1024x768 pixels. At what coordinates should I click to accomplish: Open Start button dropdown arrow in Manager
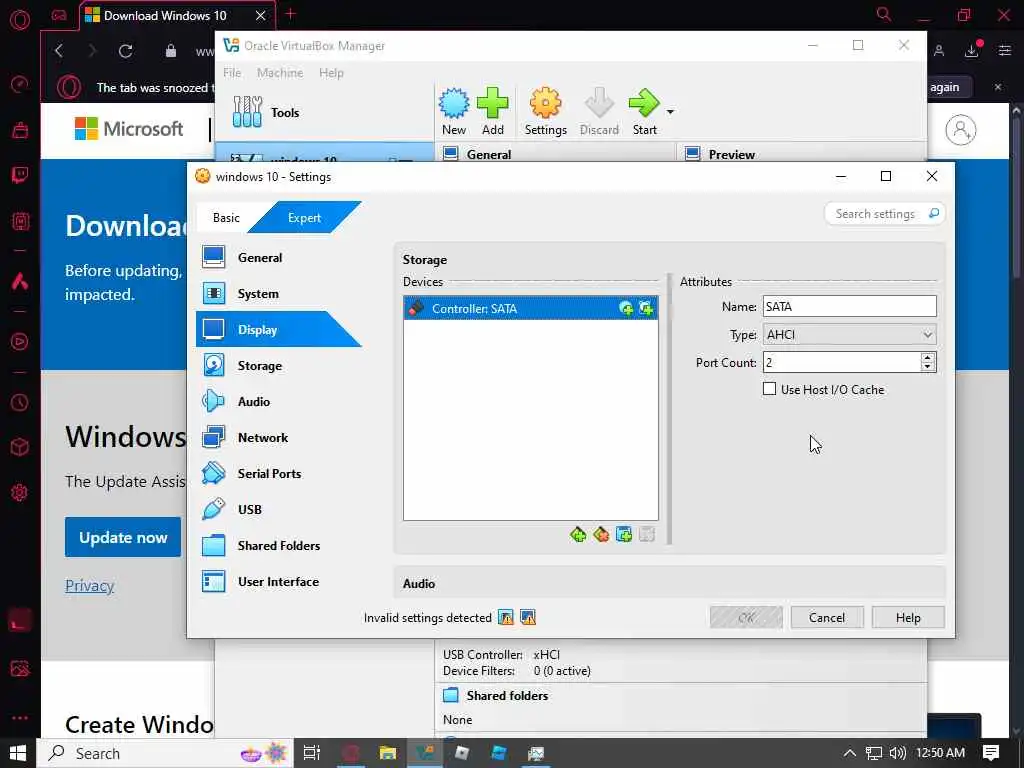(670, 112)
